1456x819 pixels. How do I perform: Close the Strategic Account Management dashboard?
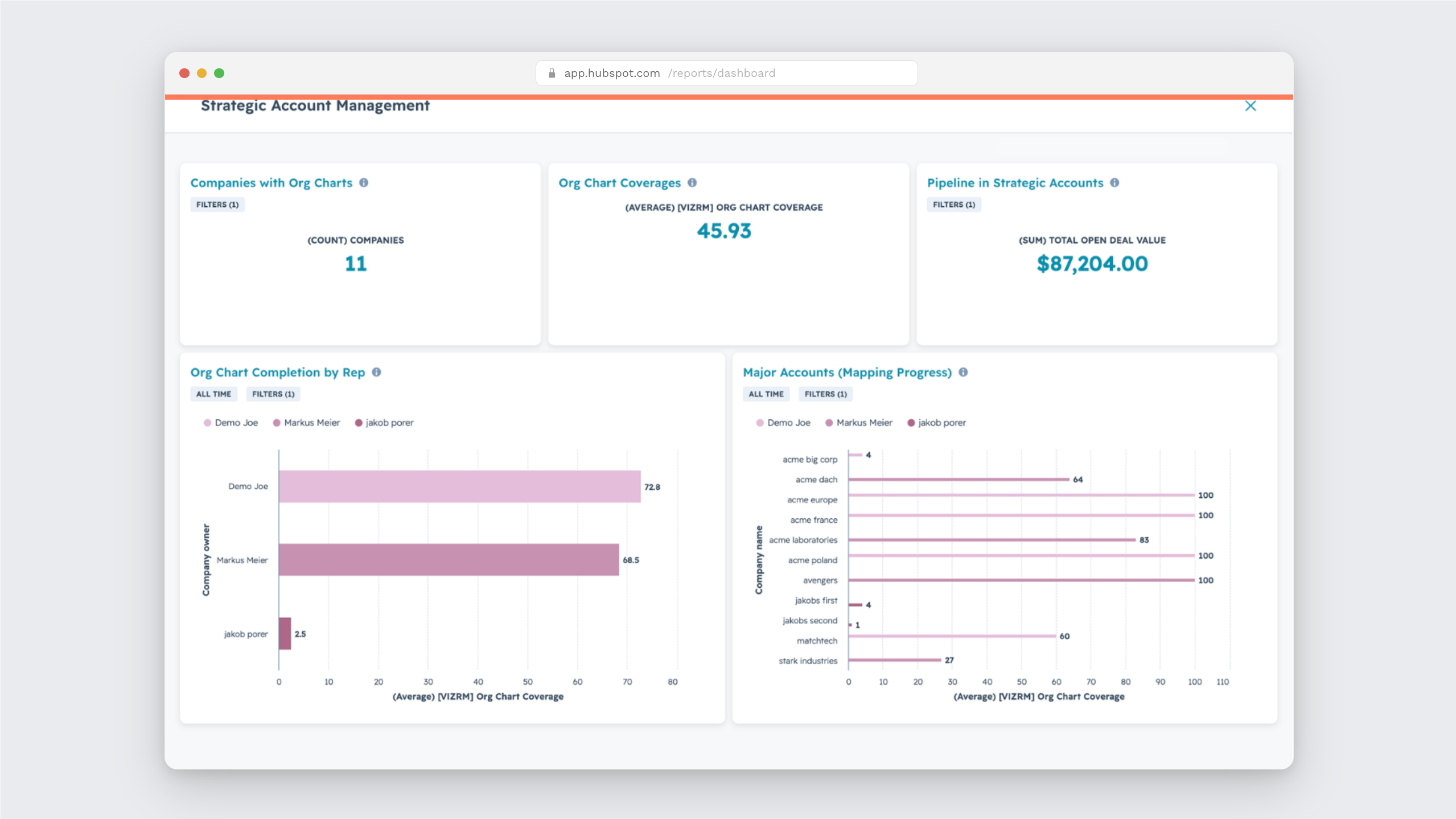point(1250,106)
